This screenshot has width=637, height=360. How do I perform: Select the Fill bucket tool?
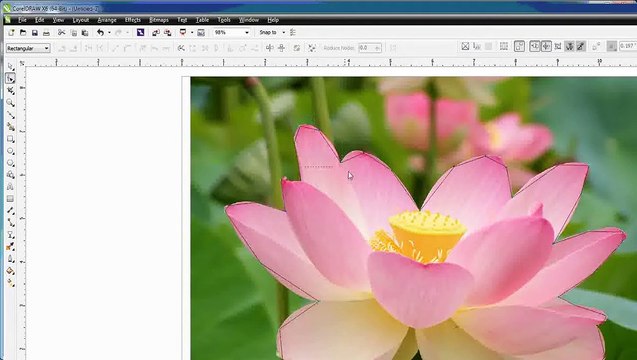point(11,271)
